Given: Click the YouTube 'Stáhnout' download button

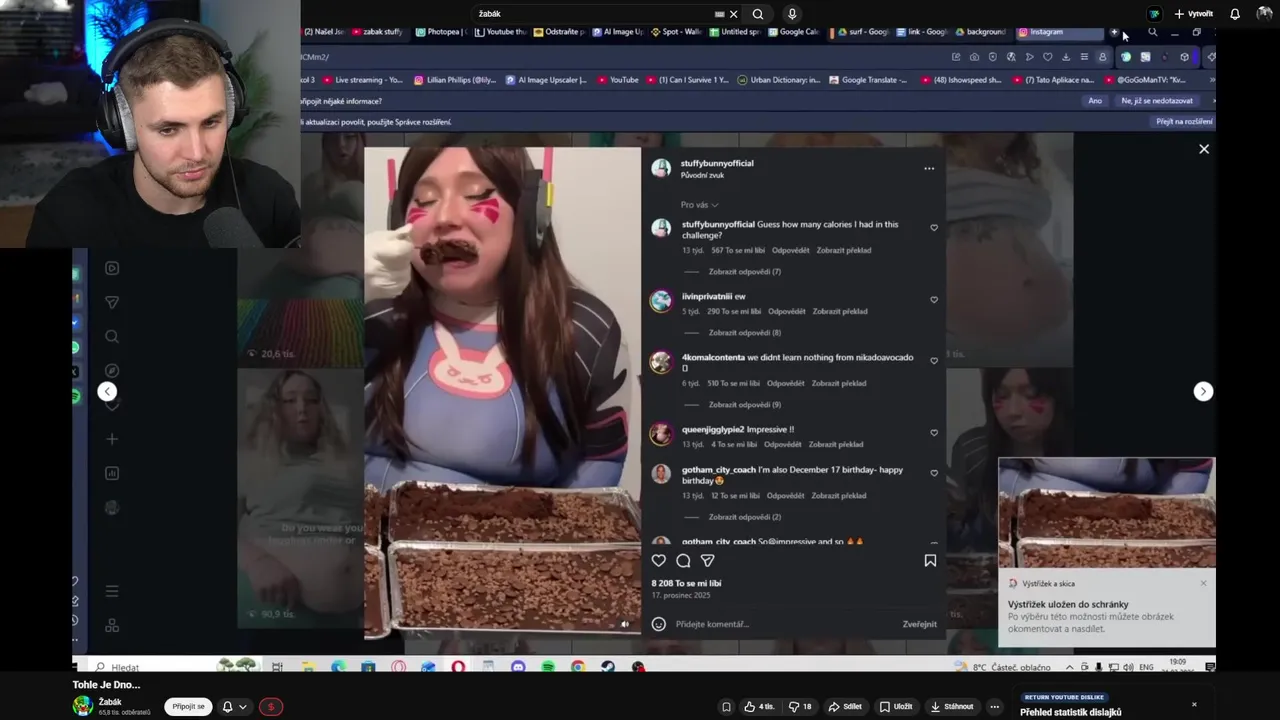Looking at the screenshot, I should point(952,707).
